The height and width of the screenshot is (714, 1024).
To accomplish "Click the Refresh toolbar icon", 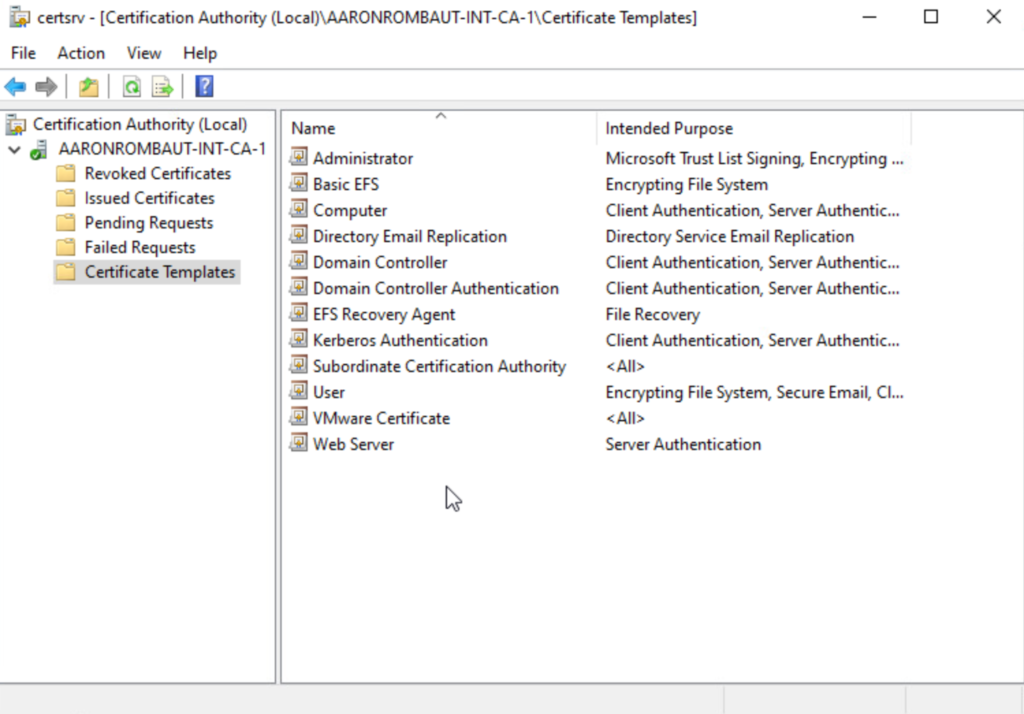I will coord(131,87).
